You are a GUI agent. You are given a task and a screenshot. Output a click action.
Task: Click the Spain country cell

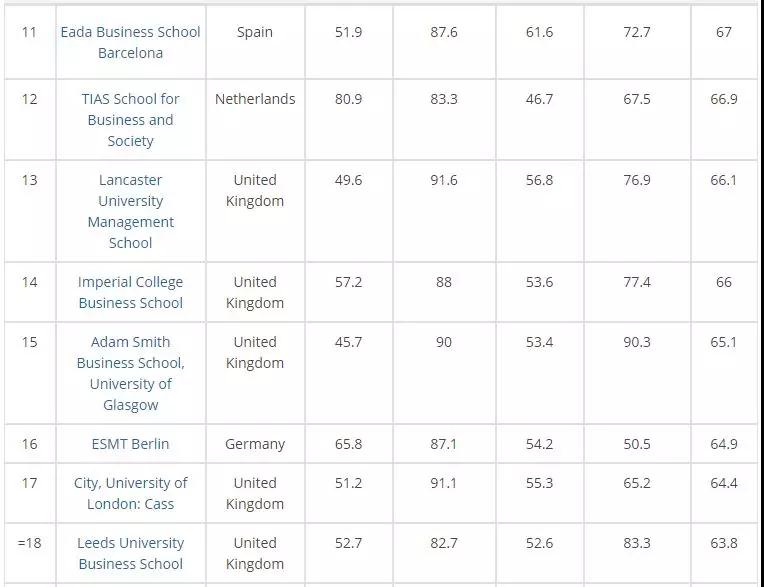255,32
